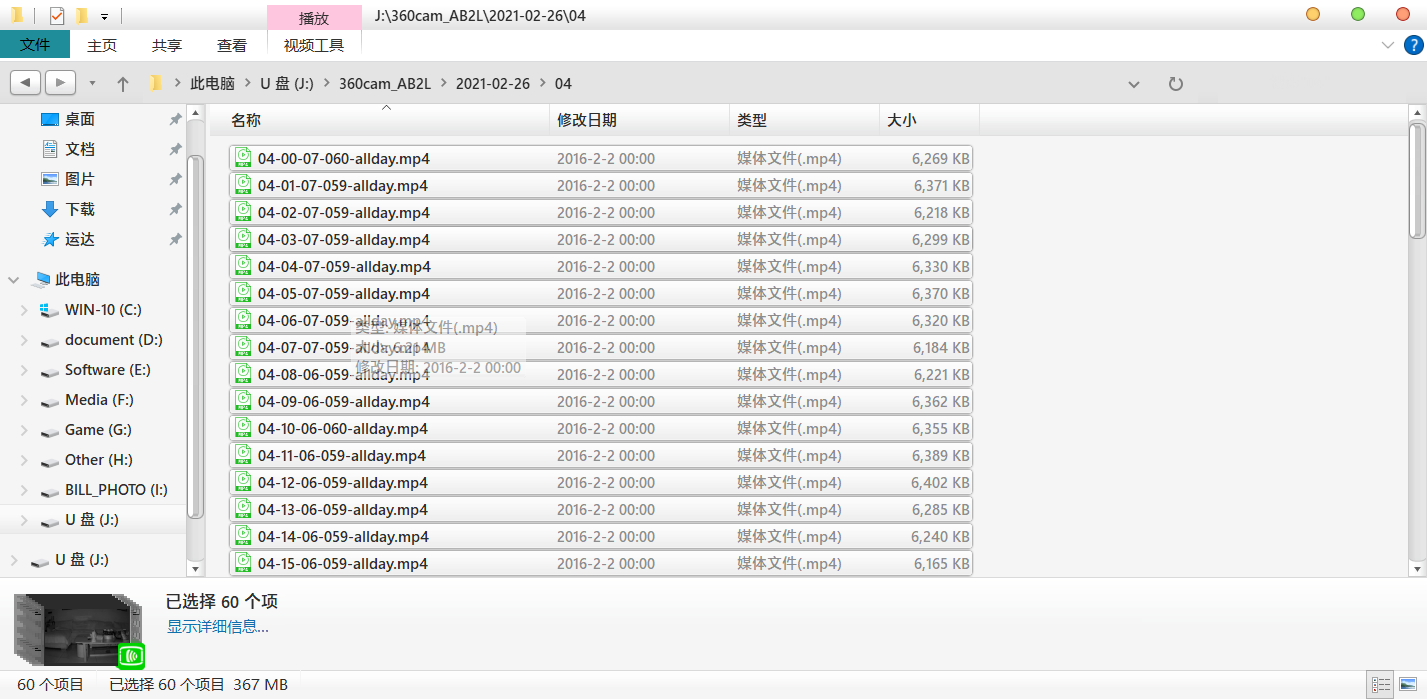Go back with the left arrow button
The image size is (1427, 699).
pyautogui.click(x=25, y=83)
